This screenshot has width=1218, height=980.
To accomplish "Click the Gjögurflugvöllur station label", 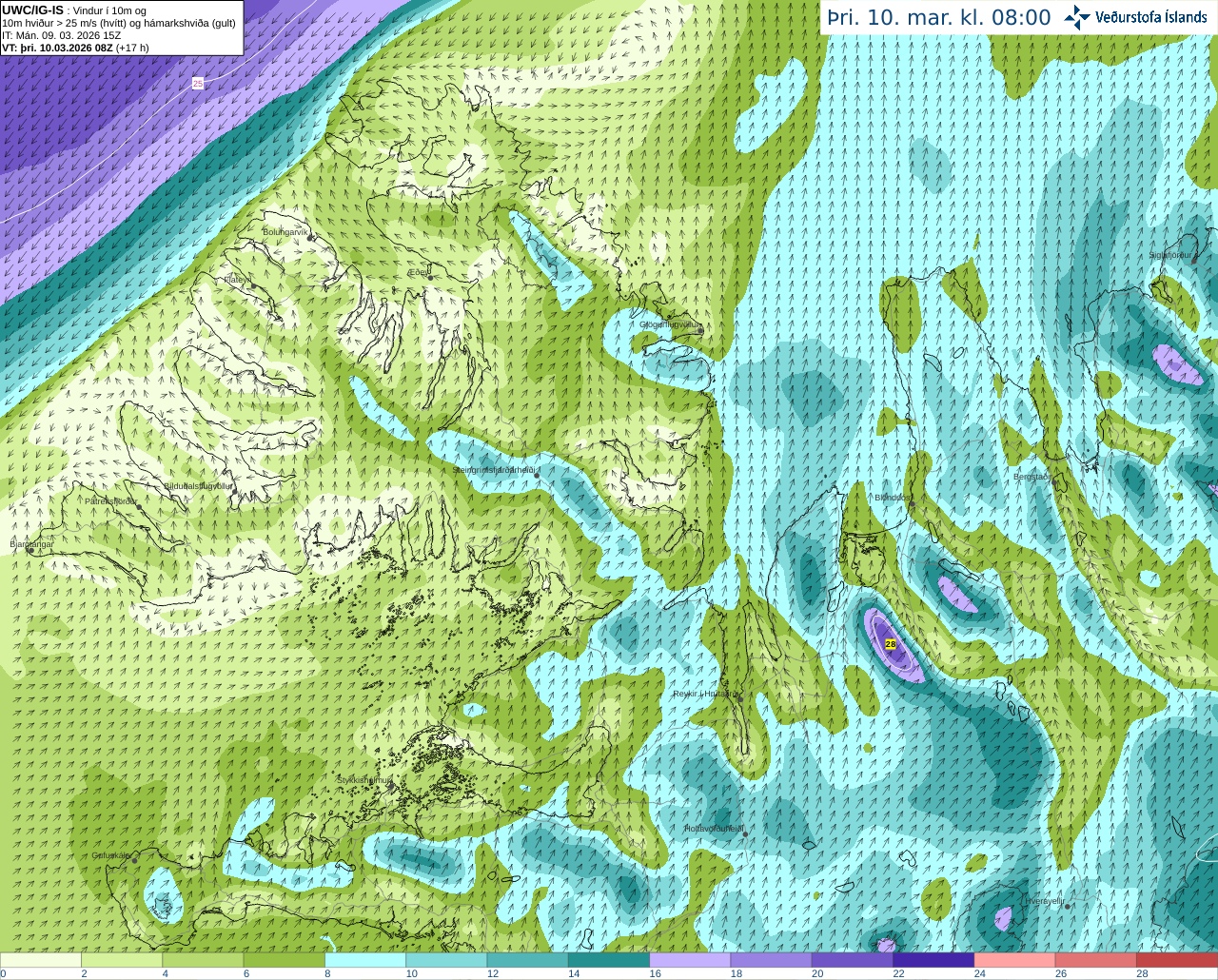I will pos(671,324).
